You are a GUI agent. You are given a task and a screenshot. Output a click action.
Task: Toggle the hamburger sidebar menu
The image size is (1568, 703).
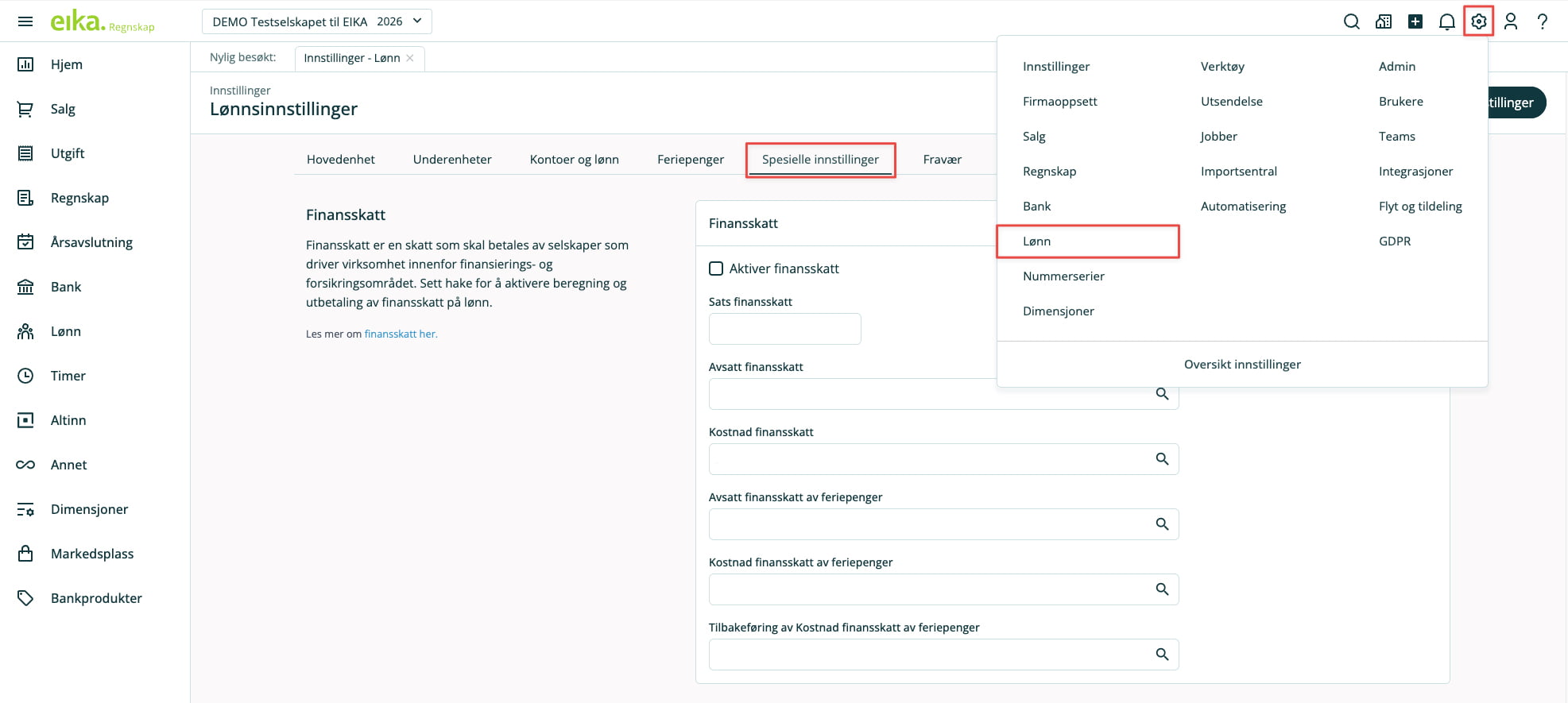pyautogui.click(x=25, y=21)
